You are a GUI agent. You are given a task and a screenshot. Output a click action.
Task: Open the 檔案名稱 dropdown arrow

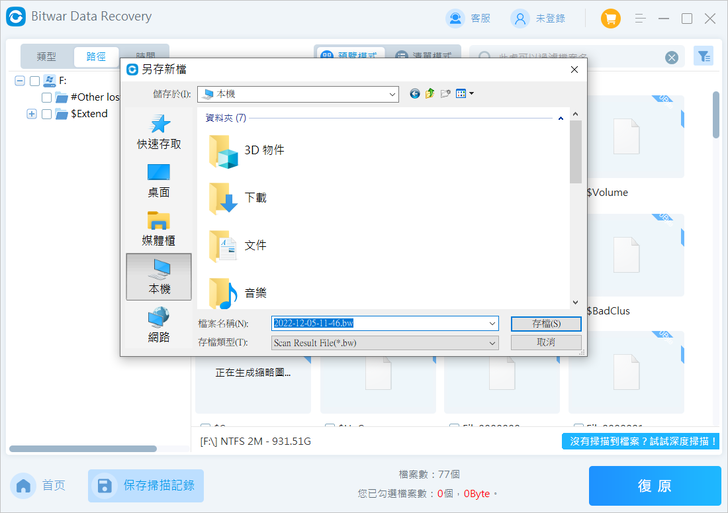coord(492,324)
